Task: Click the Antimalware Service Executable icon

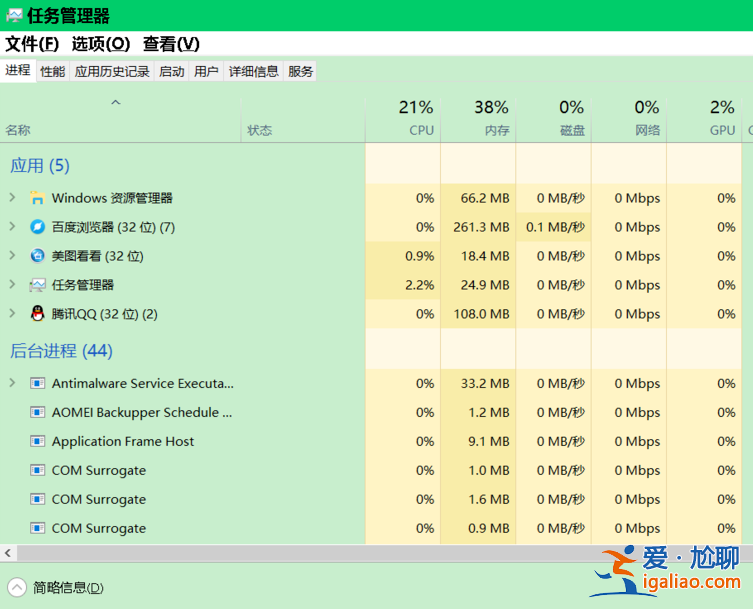Action: 37,383
